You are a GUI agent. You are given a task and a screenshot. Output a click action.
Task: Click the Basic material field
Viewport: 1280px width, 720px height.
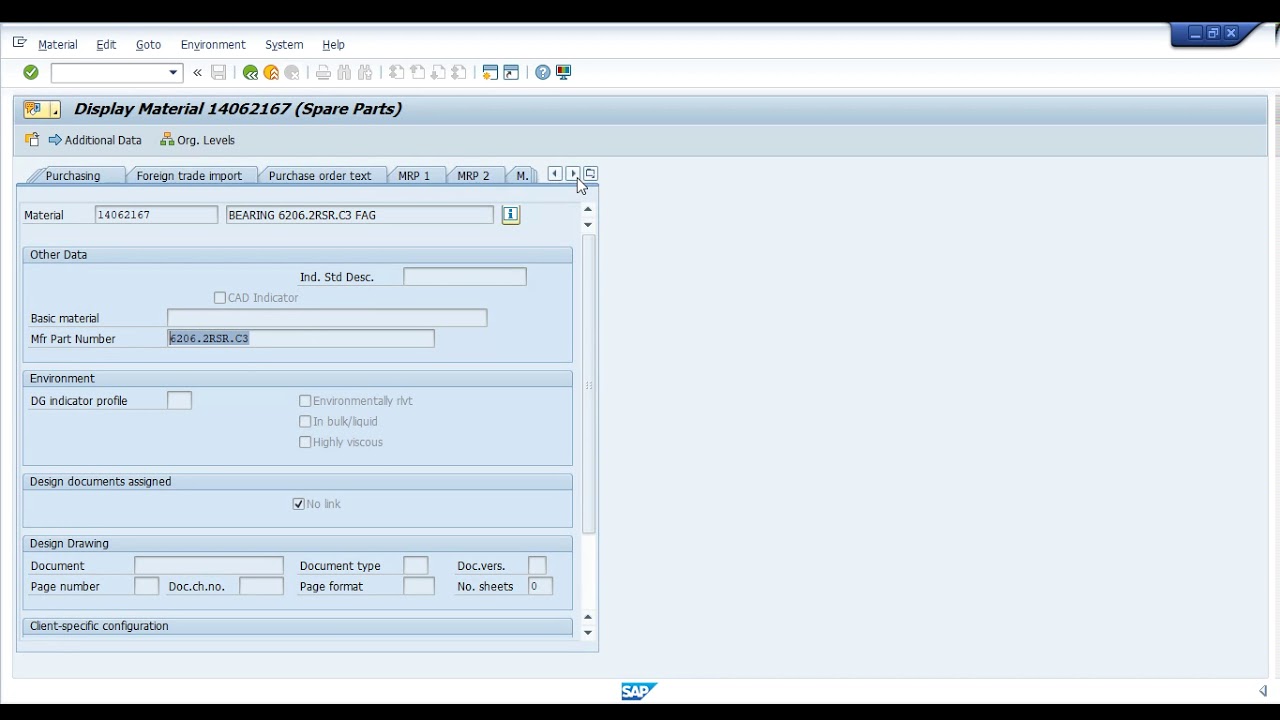pyautogui.click(x=327, y=318)
